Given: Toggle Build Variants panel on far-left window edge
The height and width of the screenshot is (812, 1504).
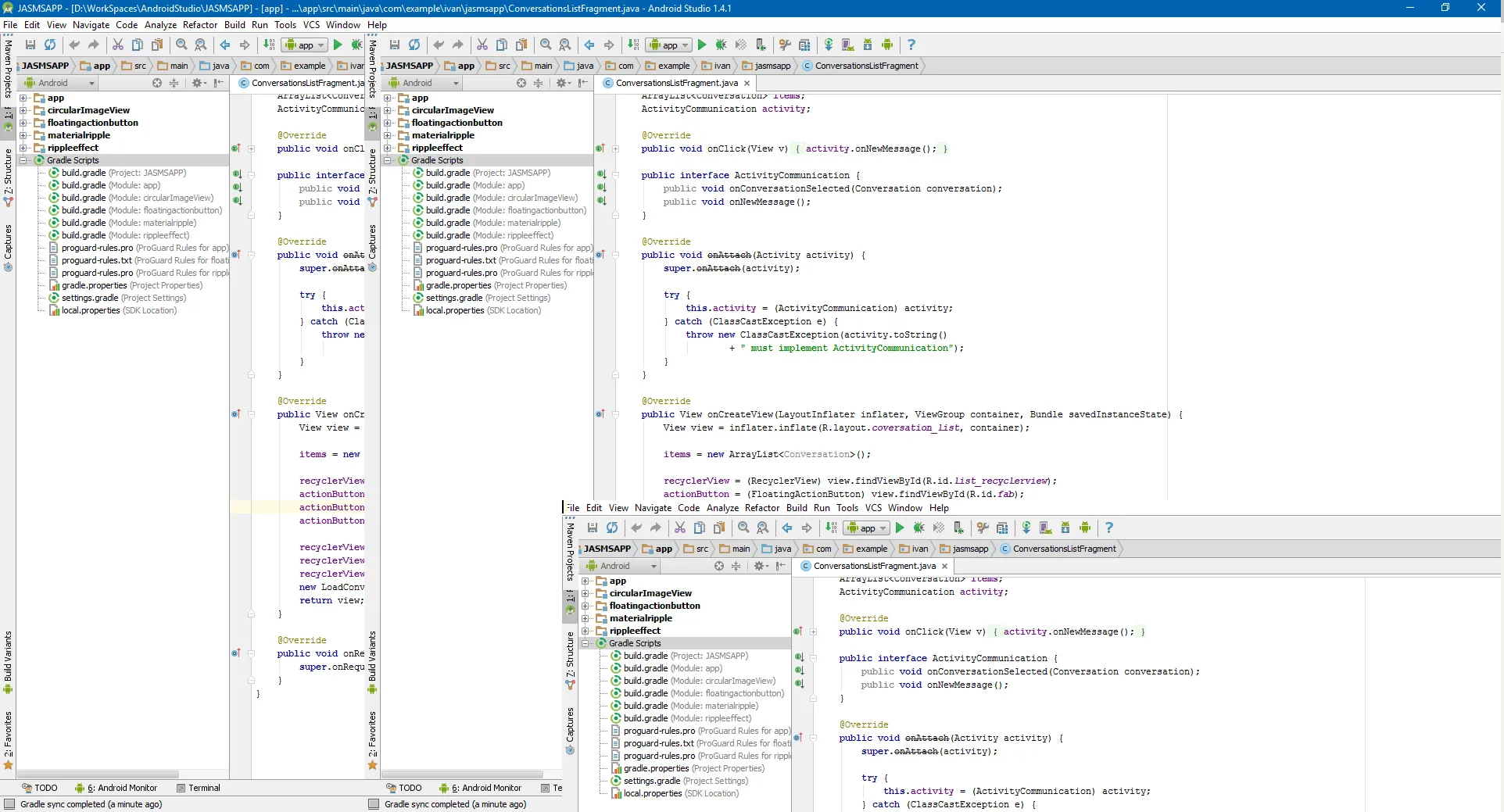Looking at the screenshot, I should pos(8,661).
